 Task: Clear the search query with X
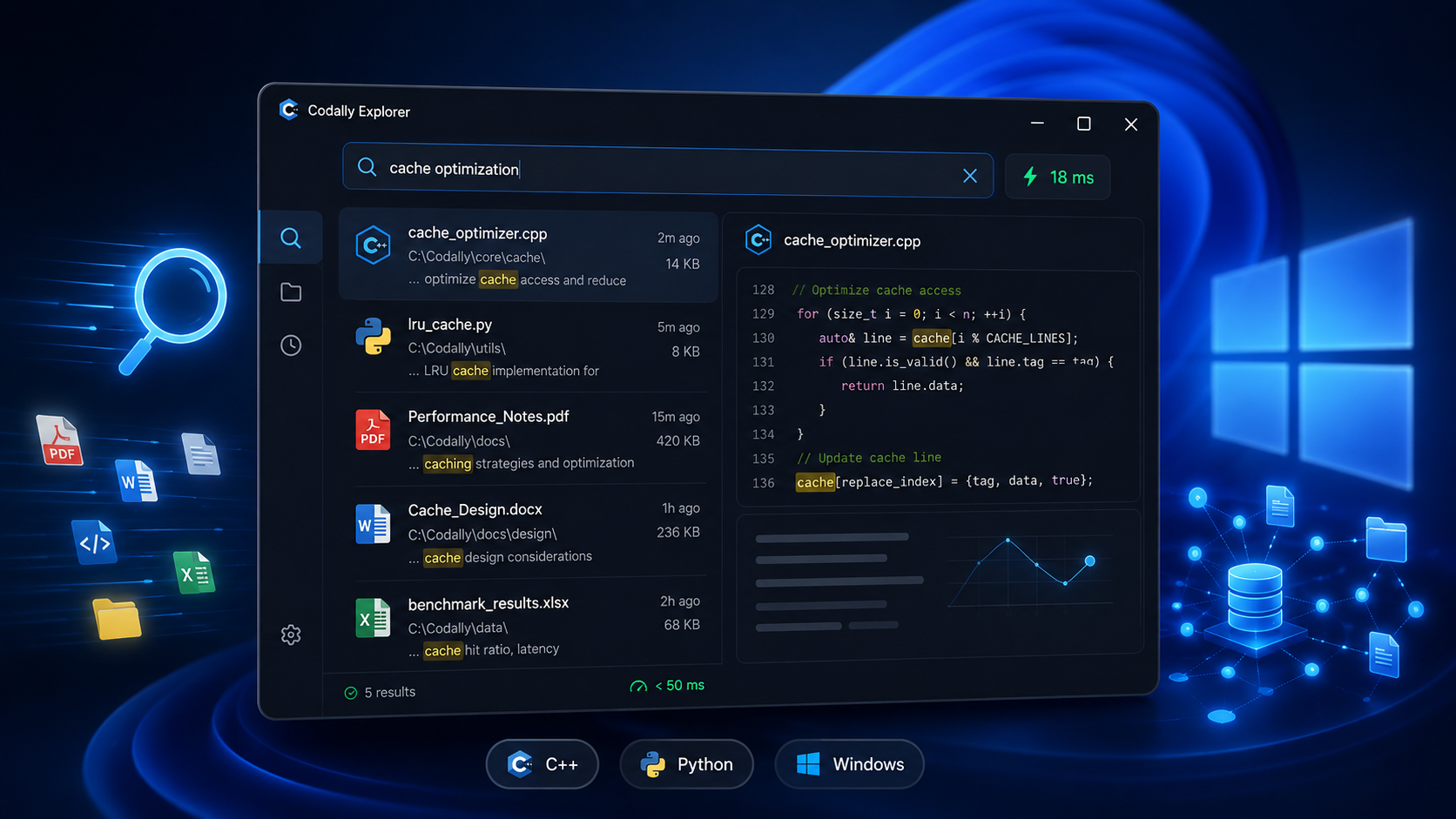(x=970, y=176)
